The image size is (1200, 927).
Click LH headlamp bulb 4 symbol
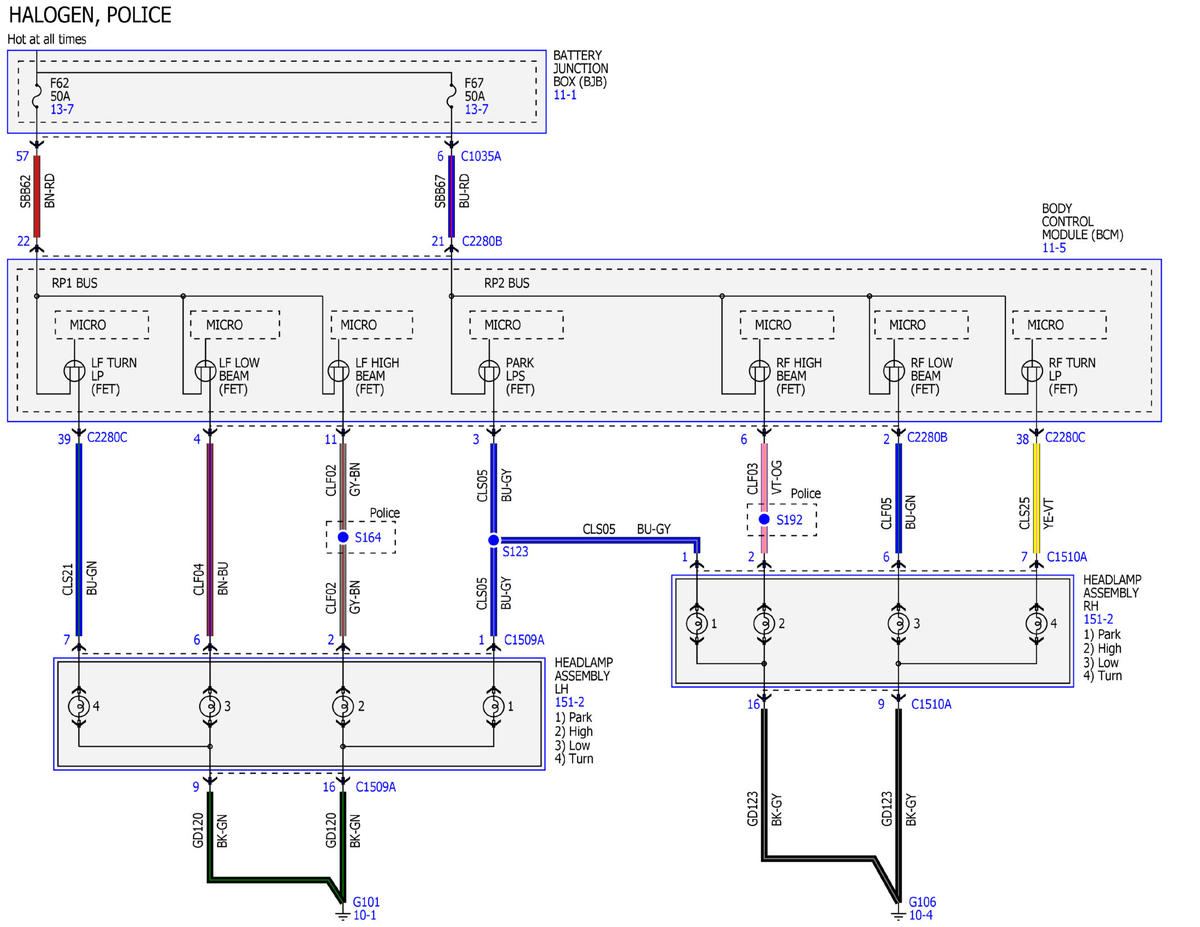(77, 706)
